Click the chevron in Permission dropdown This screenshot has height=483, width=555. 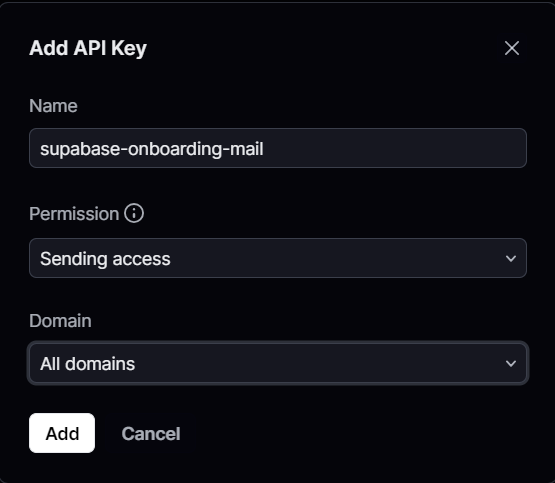pos(511,259)
